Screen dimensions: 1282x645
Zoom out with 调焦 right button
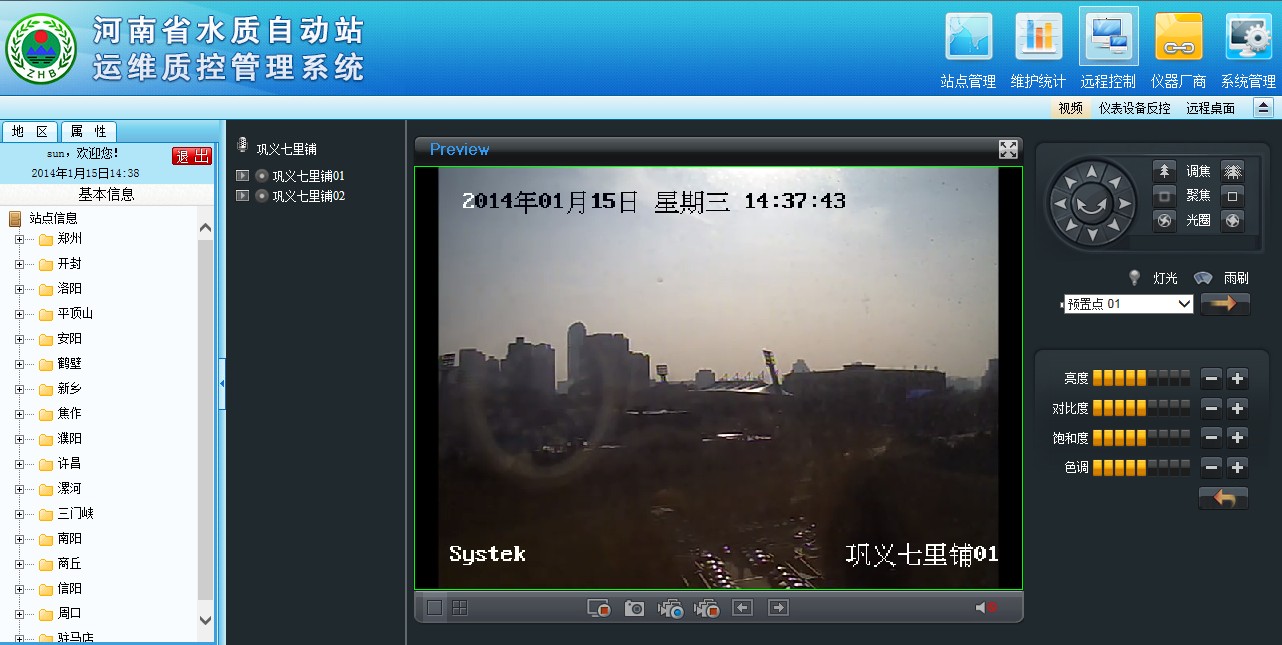[x=1233, y=170]
